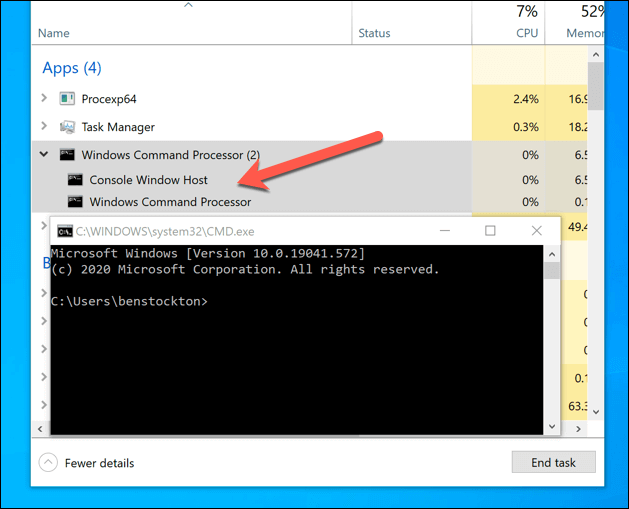The image size is (629, 509).
Task: Maximize the CMD.exe window
Action: [x=490, y=231]
